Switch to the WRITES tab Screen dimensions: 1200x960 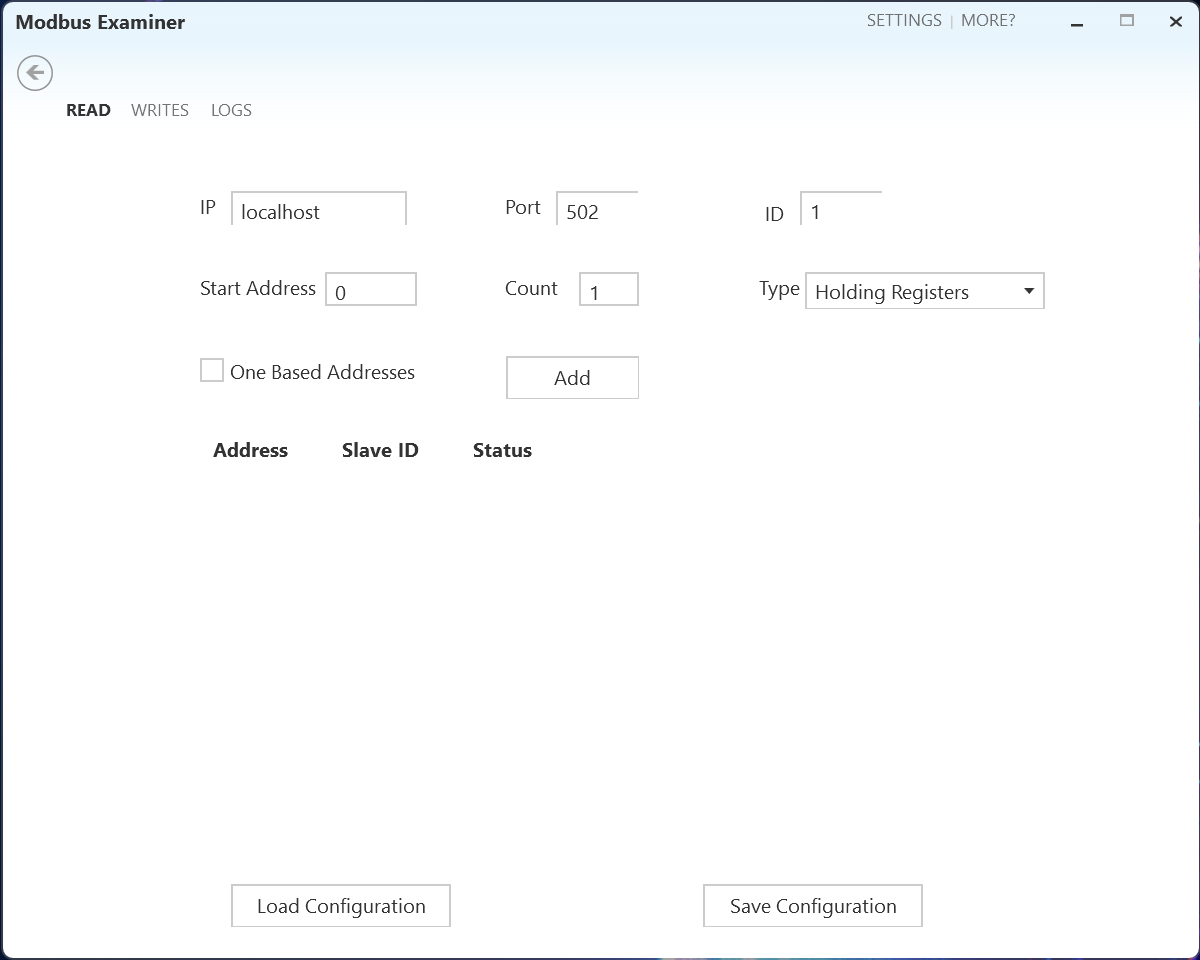point(160,110)
